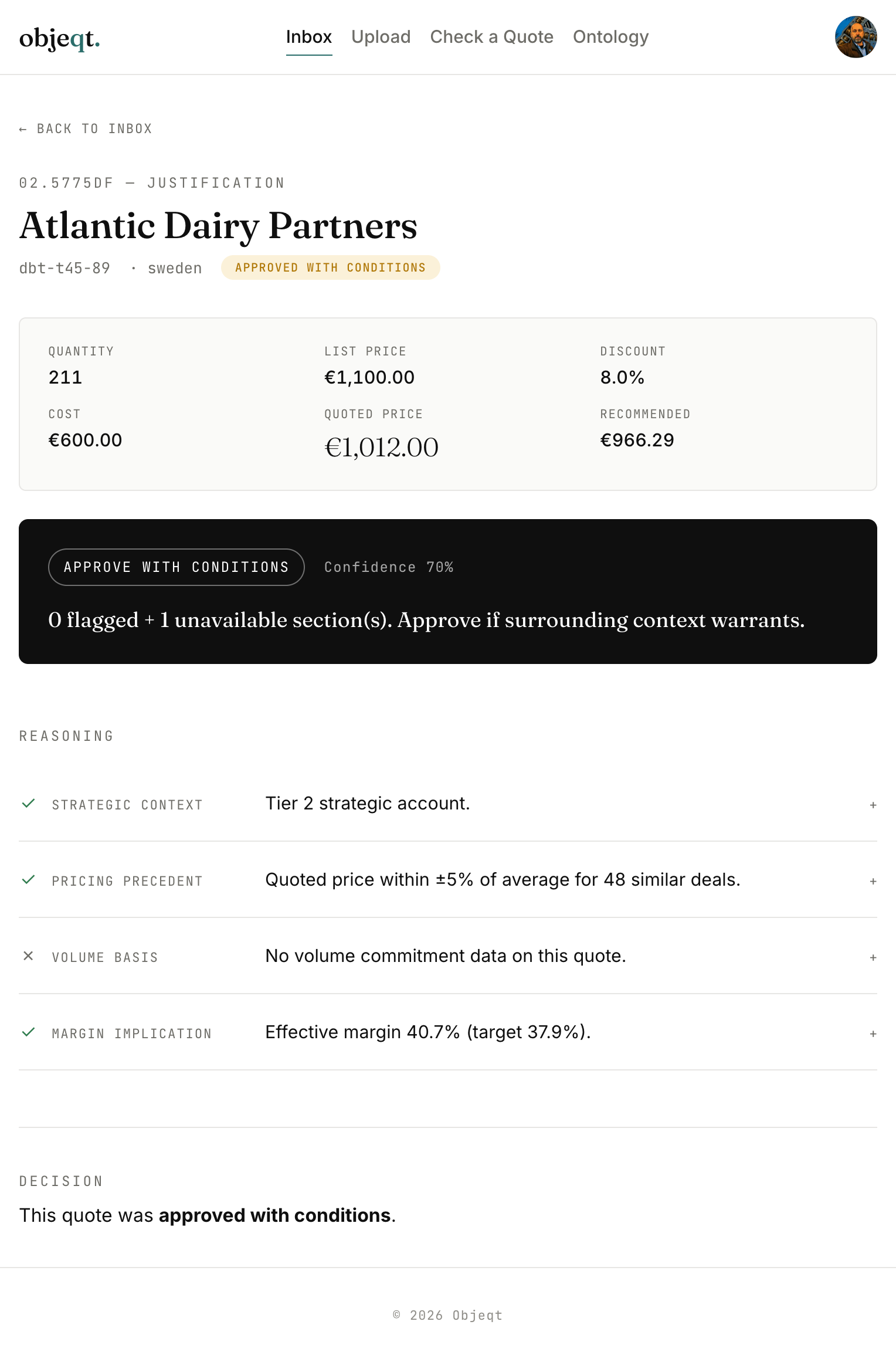This screenshot has width=896, height=1362.
Task: Expand the Pricing Precedent plus sign
Action: click(x=873, y=882)
